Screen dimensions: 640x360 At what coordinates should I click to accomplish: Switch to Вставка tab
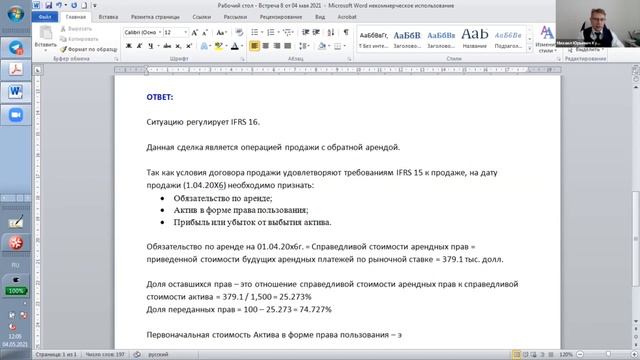pyautogui.click(x=108, y=17)
